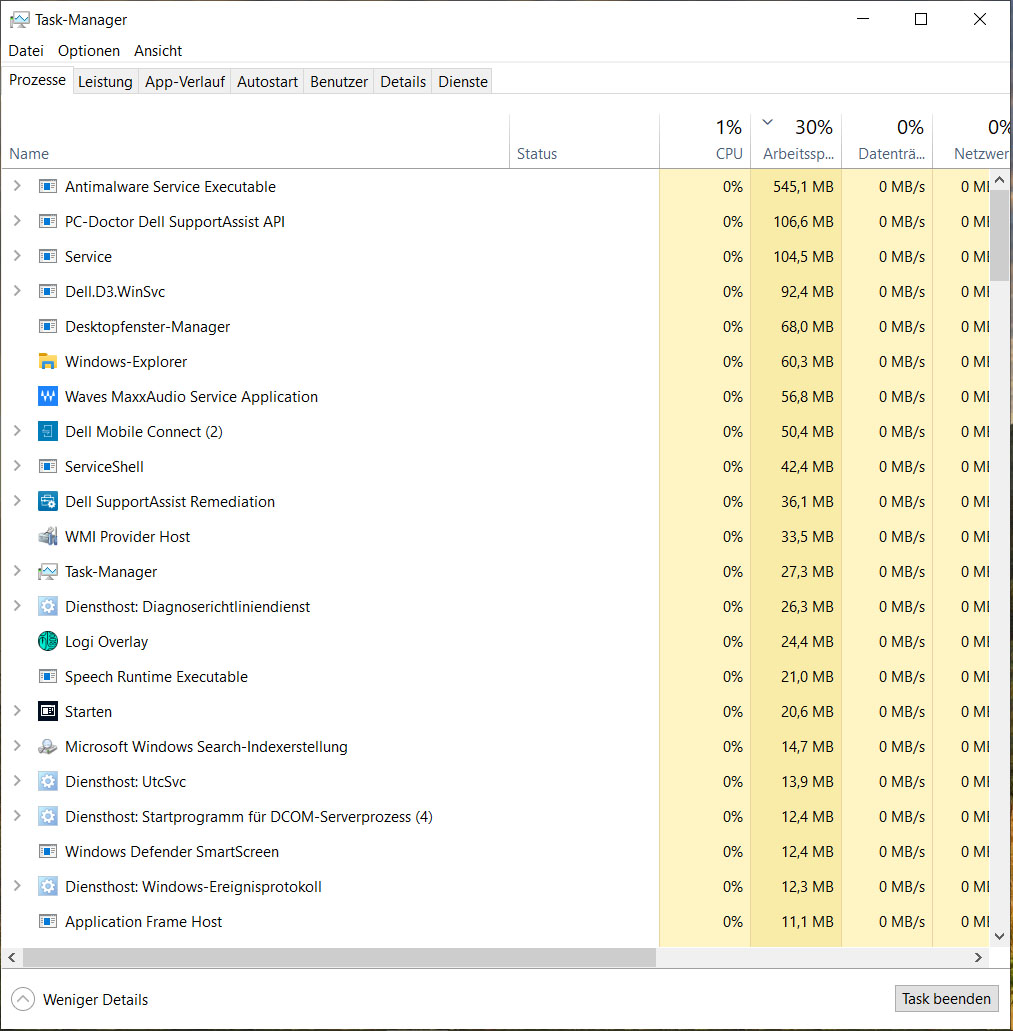Expand the ServiceShell process

point(18,466)
